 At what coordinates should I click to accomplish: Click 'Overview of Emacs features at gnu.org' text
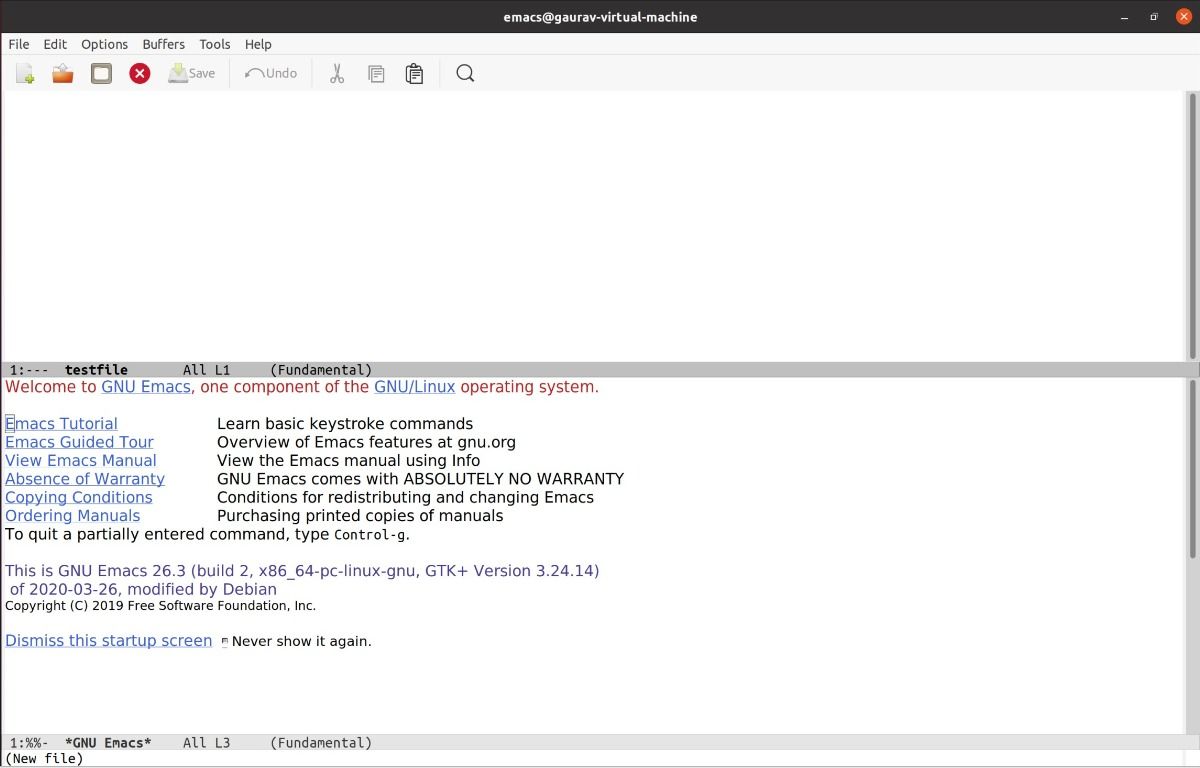click(366, 442)
